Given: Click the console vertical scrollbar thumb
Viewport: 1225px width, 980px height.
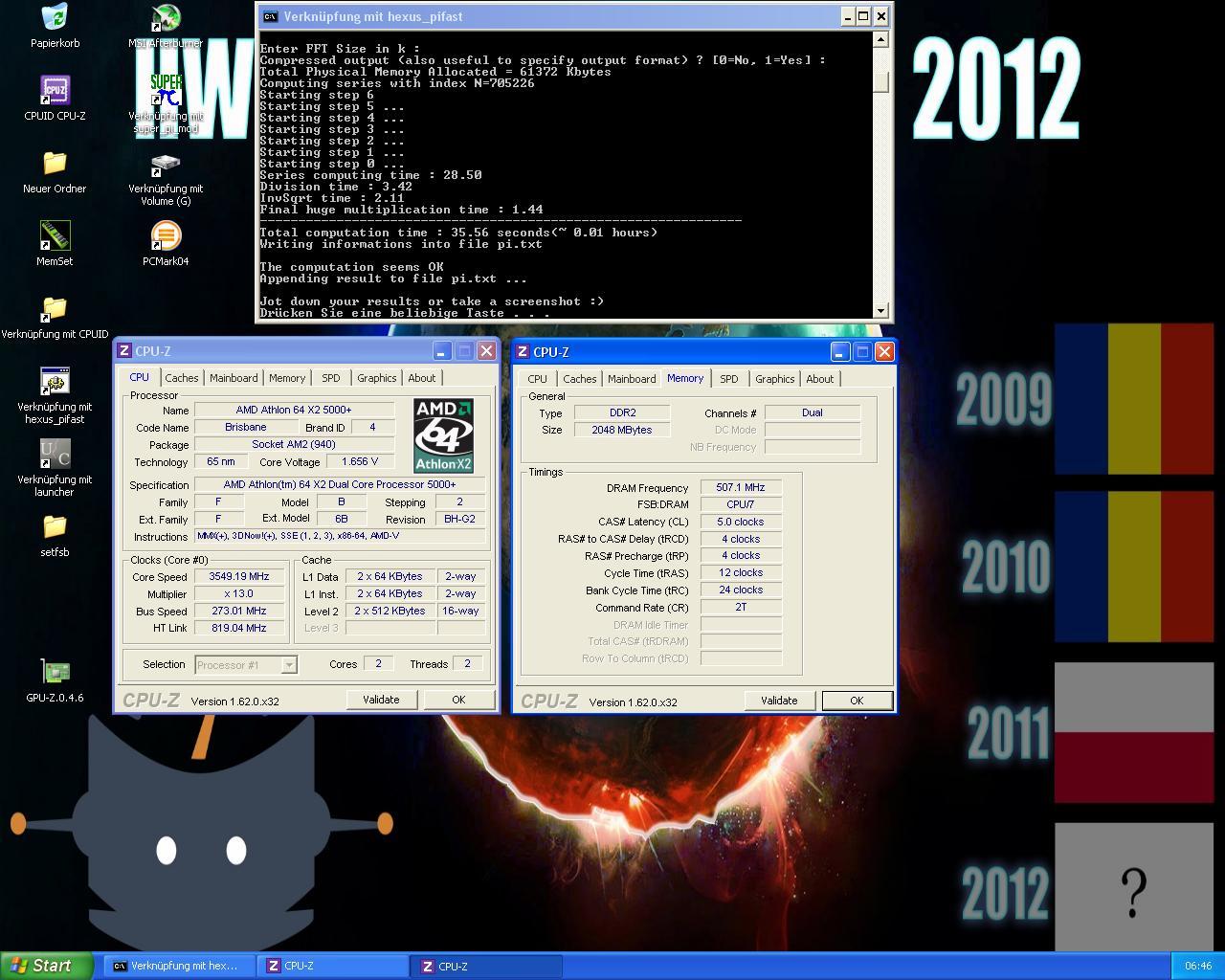Looking at the screenshot, I should click(881, 82).
